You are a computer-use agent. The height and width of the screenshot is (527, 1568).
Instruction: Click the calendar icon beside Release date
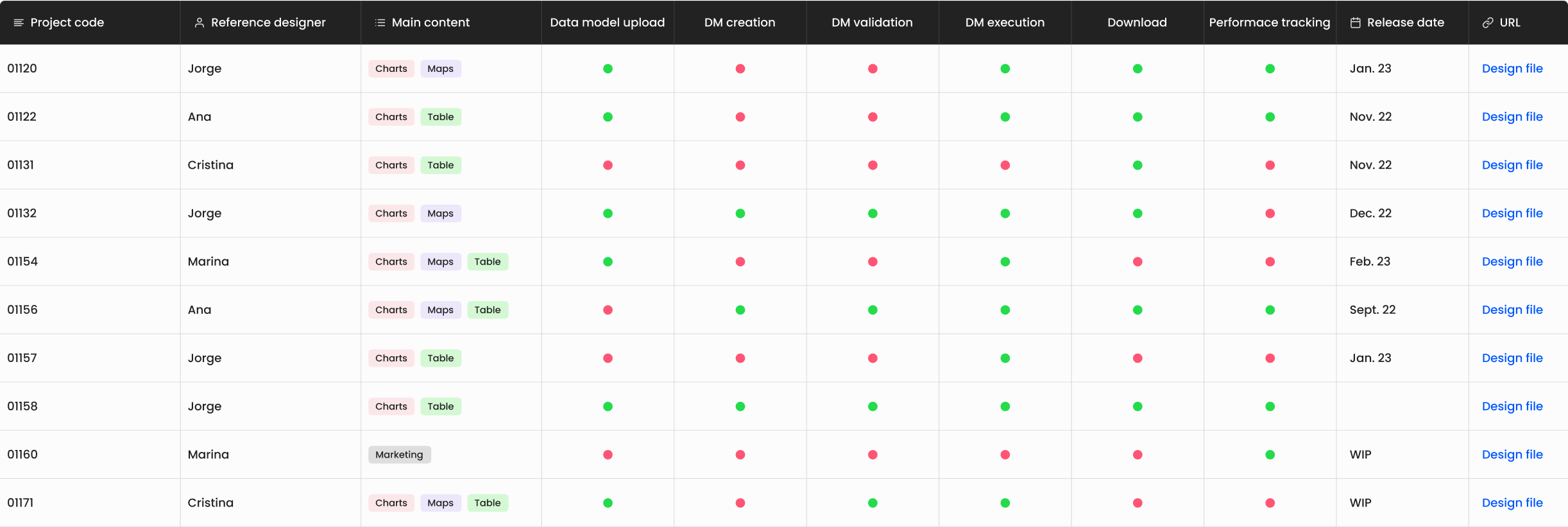click(x=1356, y=22)
